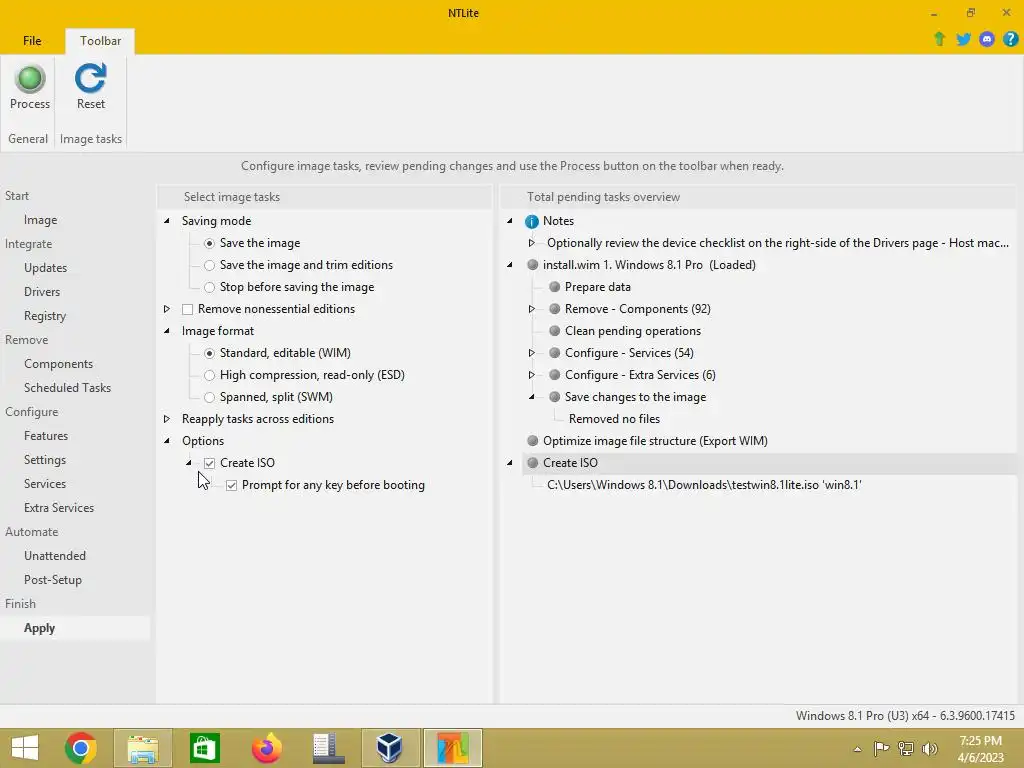The height and width of the screenshot is (768, 1024).
Task: Select Spanned, split (SWM) format
Action: (209, 397)
